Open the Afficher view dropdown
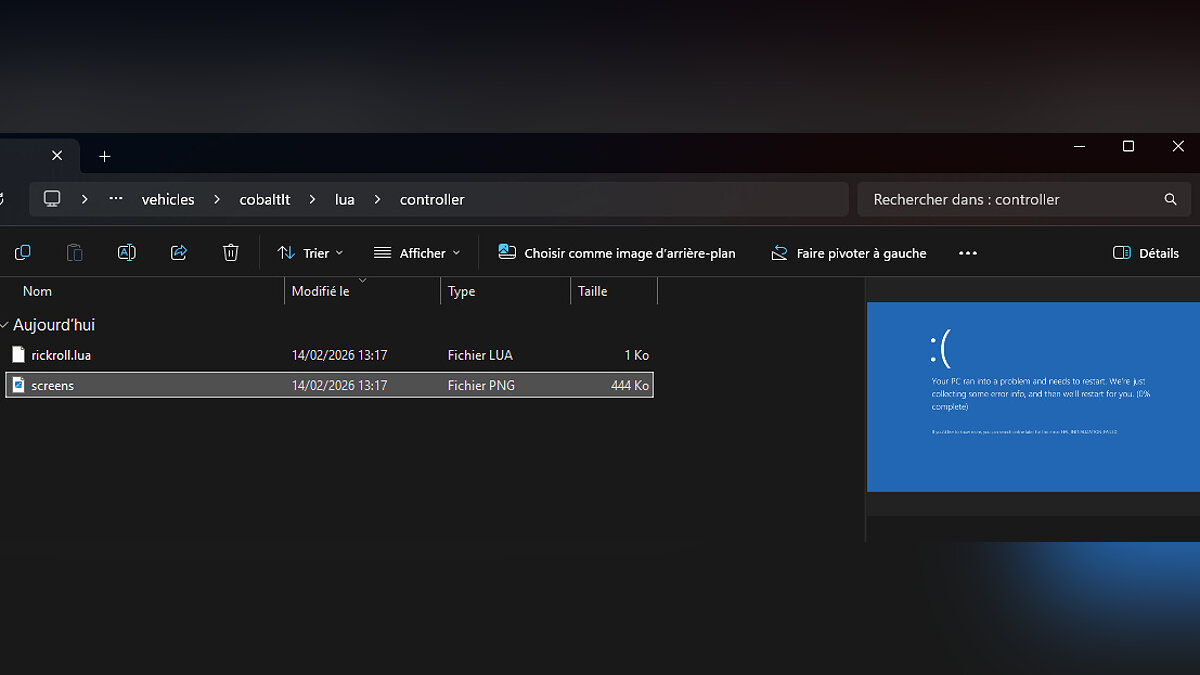 pyautogui.click(x=417, y=253)
